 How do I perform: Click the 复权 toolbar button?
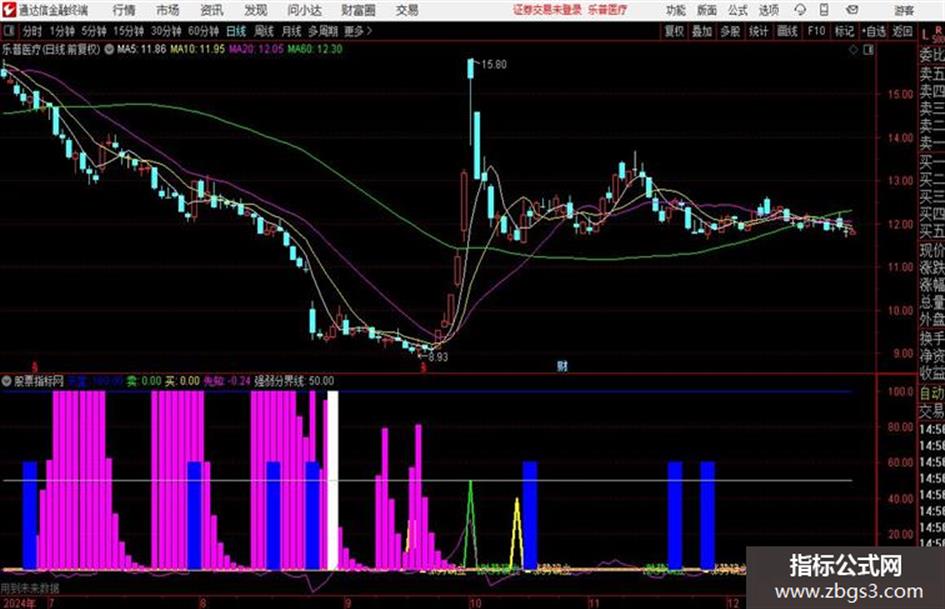pos(674,31)
